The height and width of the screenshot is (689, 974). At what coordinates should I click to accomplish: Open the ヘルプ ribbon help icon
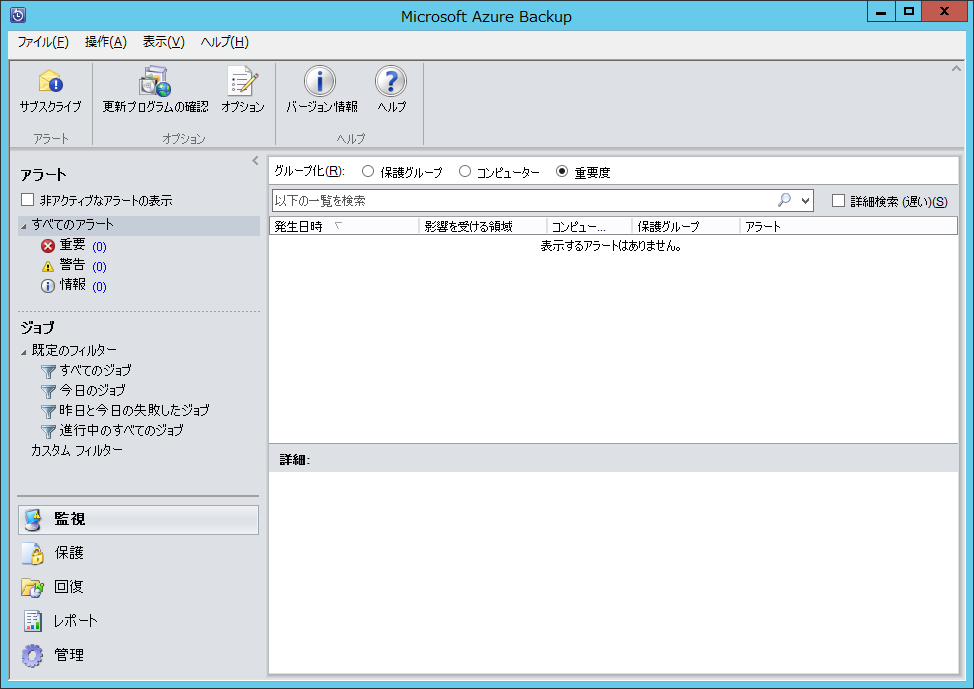tap(391, 81)
